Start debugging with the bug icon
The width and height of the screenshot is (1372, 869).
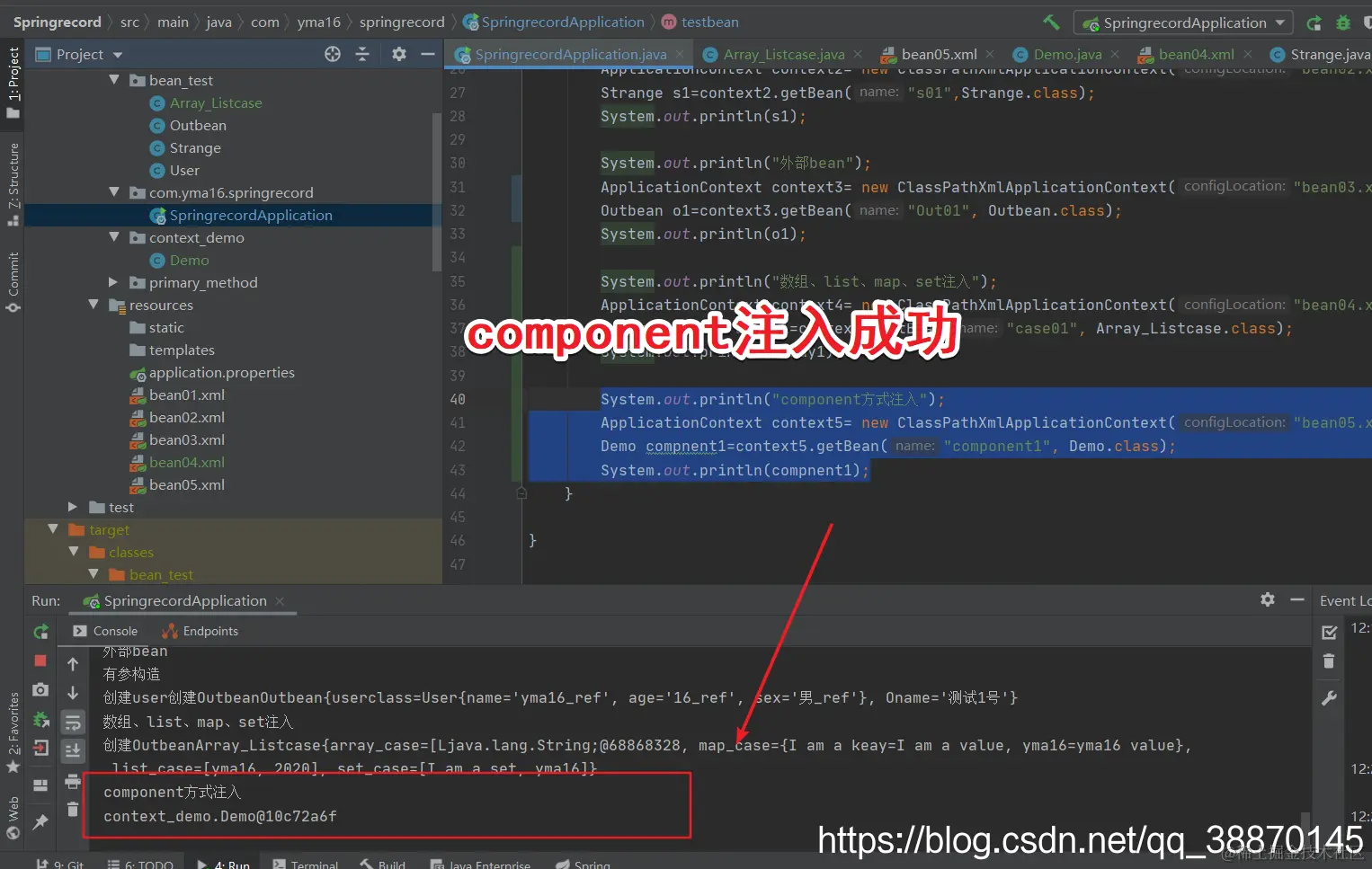(x=1343, y=22)
